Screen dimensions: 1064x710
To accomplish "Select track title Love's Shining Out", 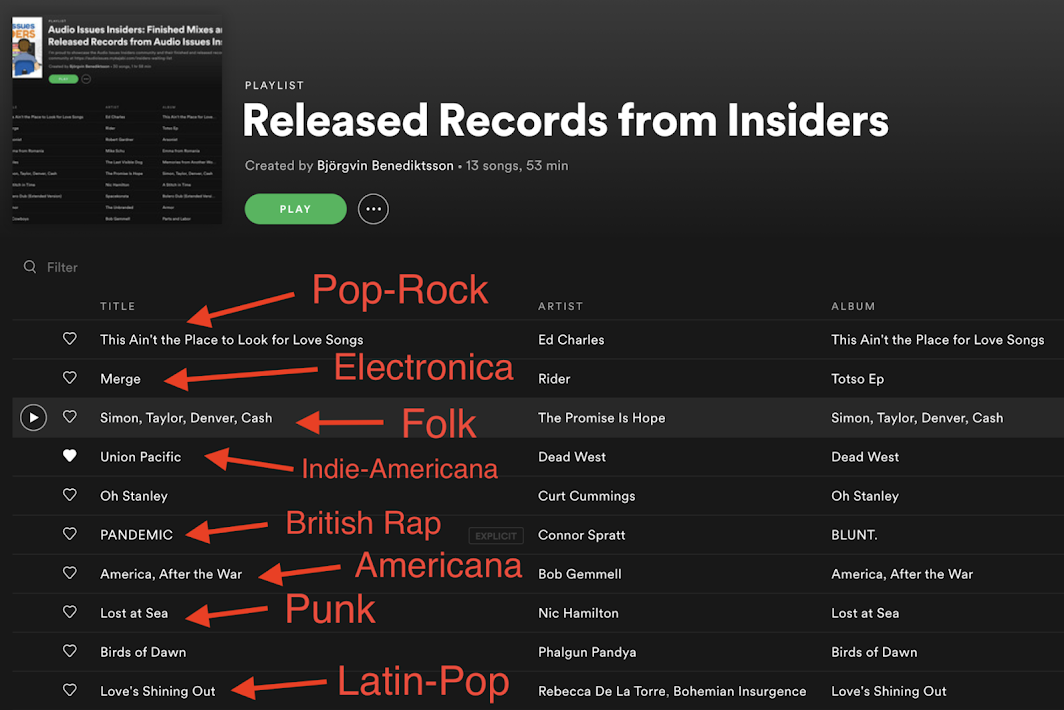I will coord(157,691).
